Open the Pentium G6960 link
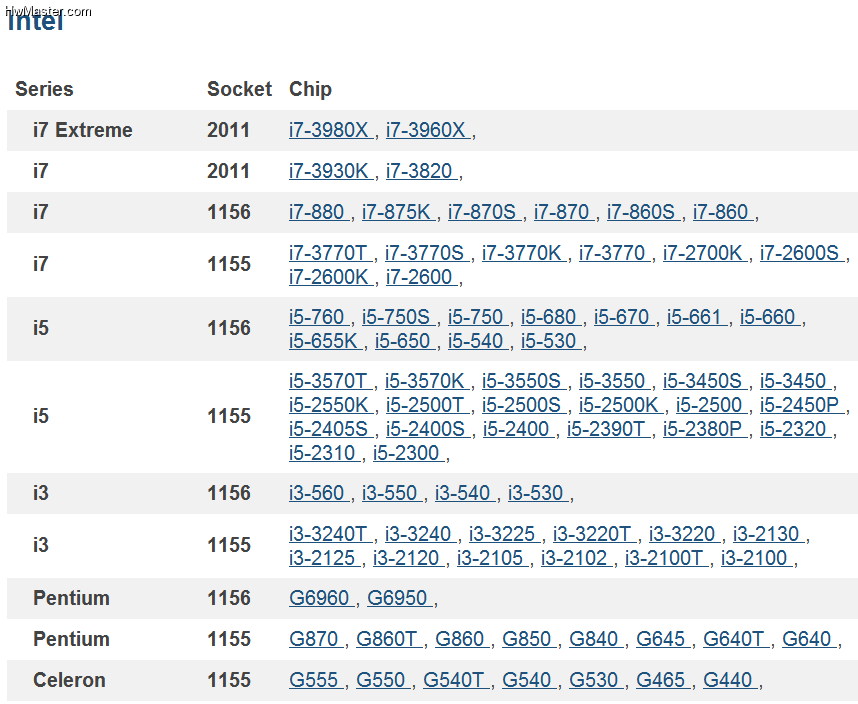858x704 pixels. point(322,598)
